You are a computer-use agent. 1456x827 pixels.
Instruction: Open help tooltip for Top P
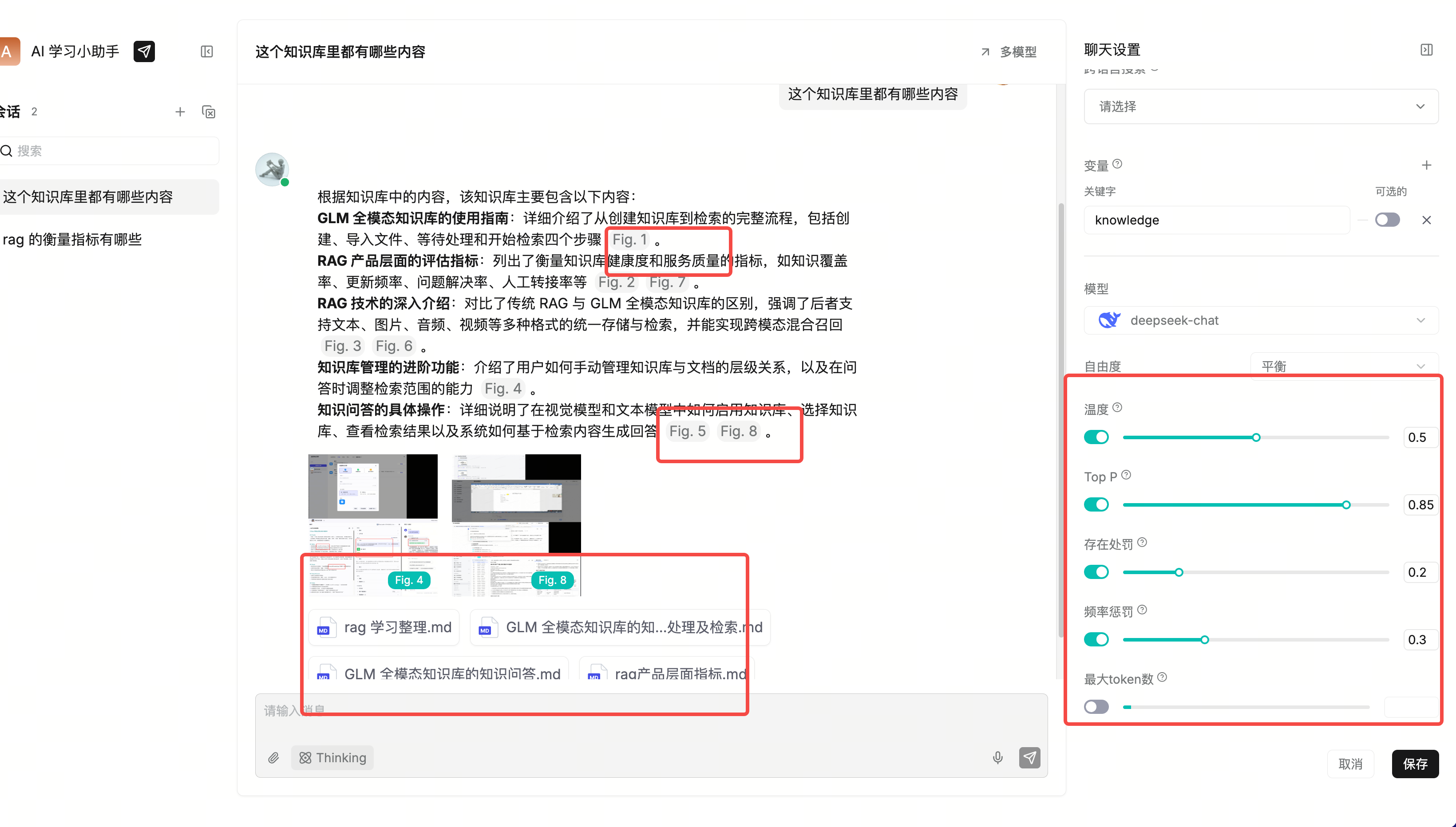point(1126,475)
